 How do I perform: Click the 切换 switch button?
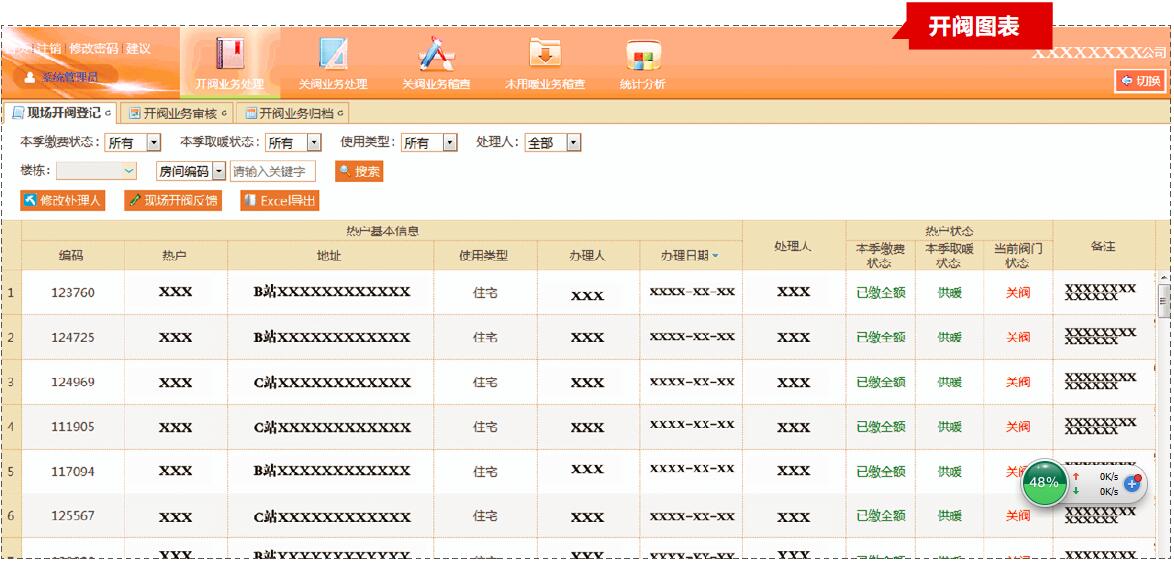pyautogui.click(x=1140, y=81)
